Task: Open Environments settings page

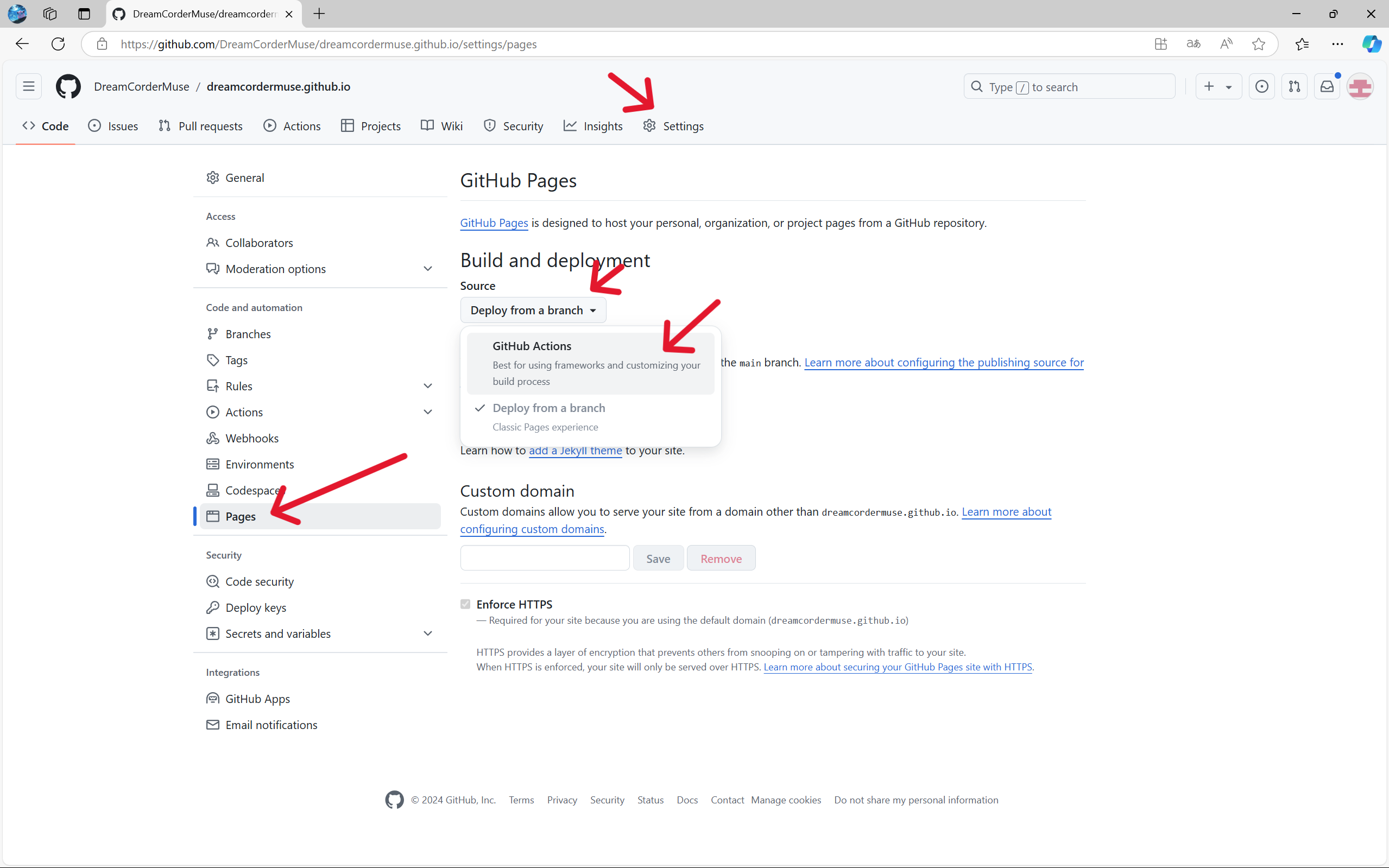Action: pos(320,464)
